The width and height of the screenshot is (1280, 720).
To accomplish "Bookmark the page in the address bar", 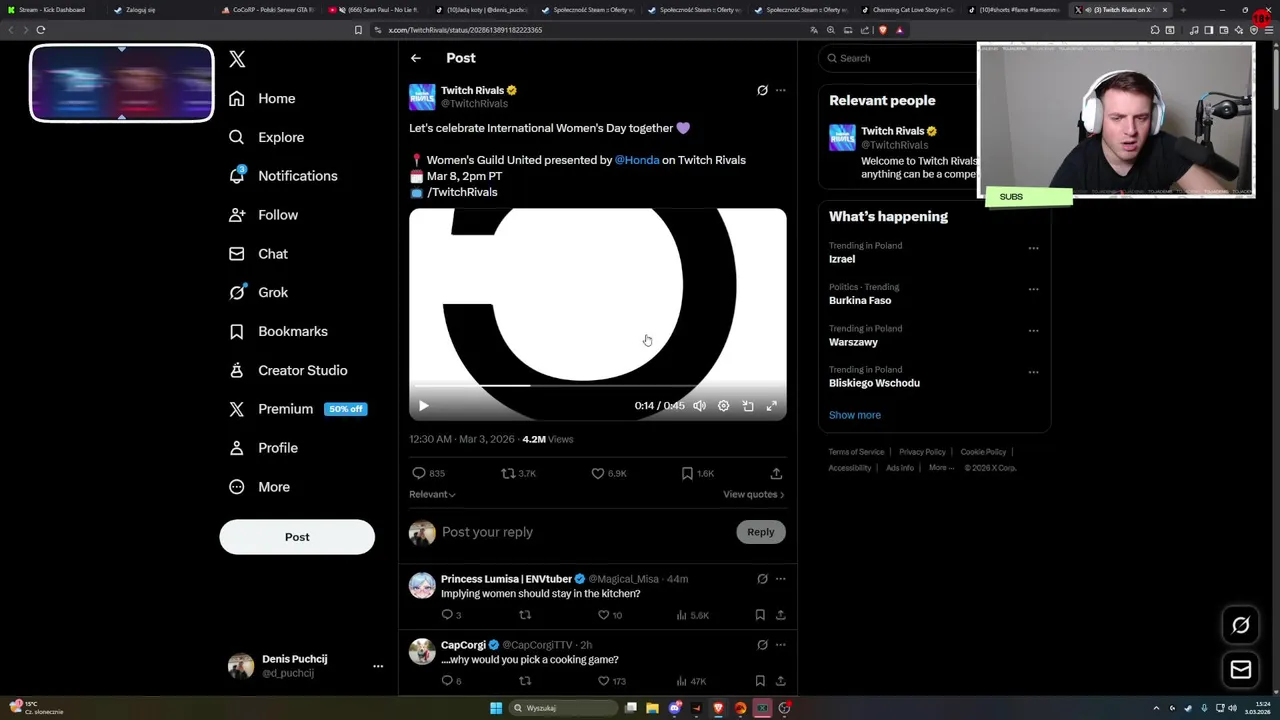I will pos(358,30).
